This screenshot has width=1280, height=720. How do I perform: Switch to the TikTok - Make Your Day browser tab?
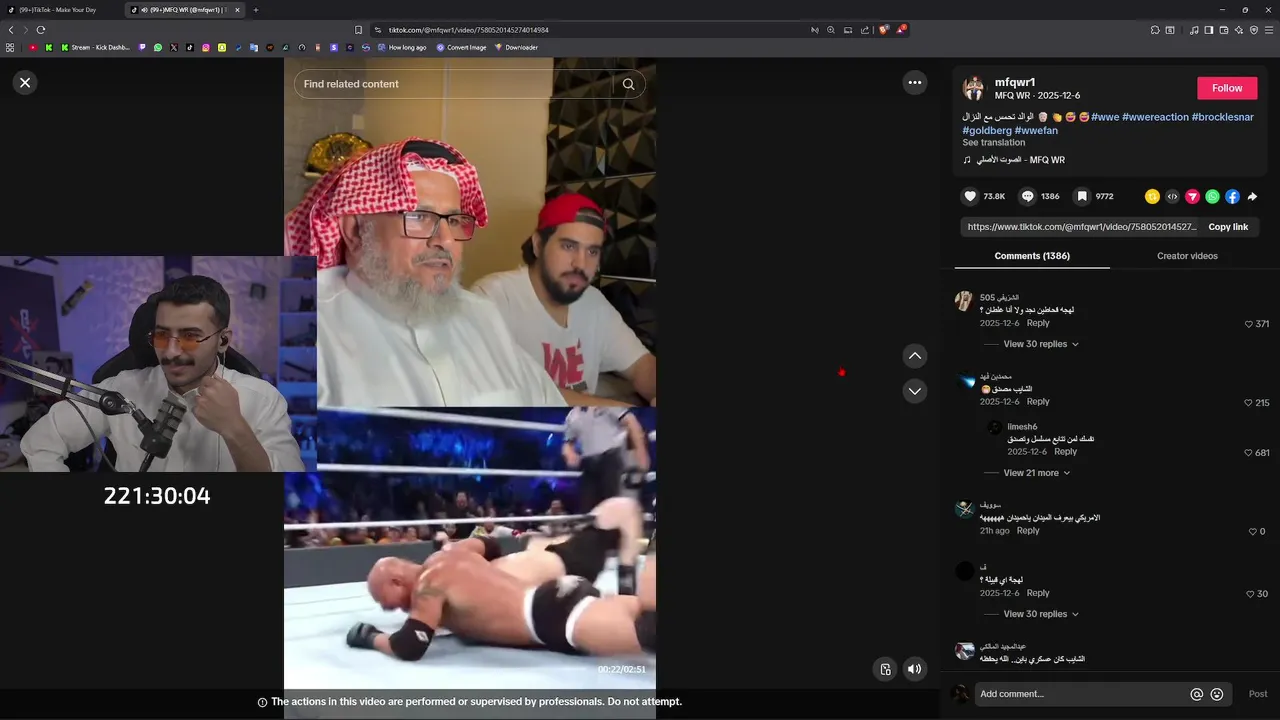[58, 10]
